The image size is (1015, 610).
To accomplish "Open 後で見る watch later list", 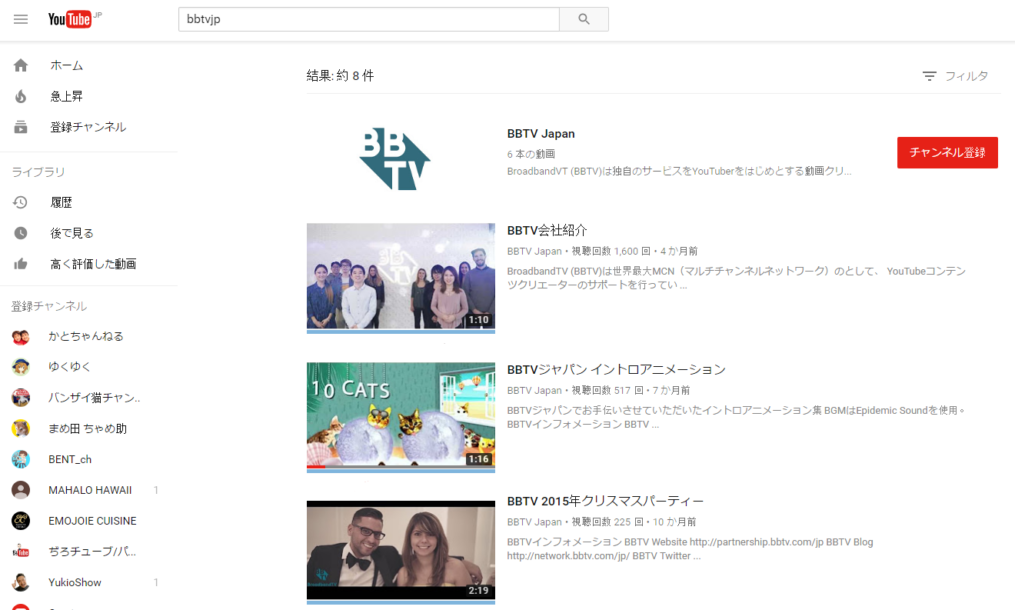I will [72, 233].
